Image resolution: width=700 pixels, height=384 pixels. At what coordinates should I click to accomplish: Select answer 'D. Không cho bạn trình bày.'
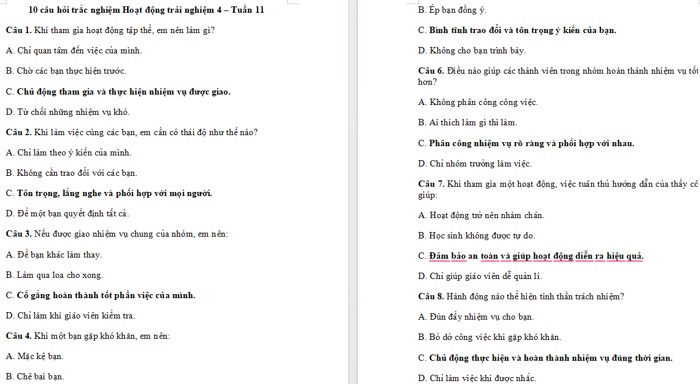472,50
